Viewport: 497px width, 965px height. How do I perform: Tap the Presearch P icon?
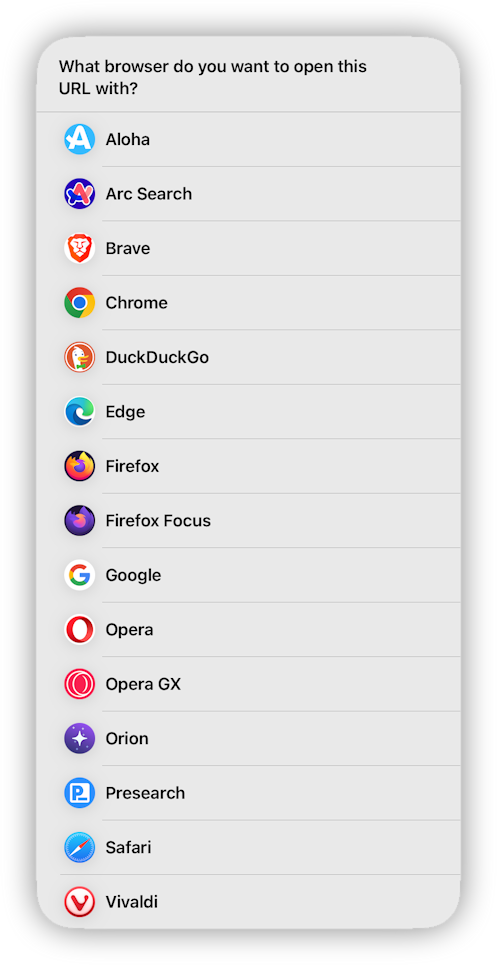coord(79,793)
